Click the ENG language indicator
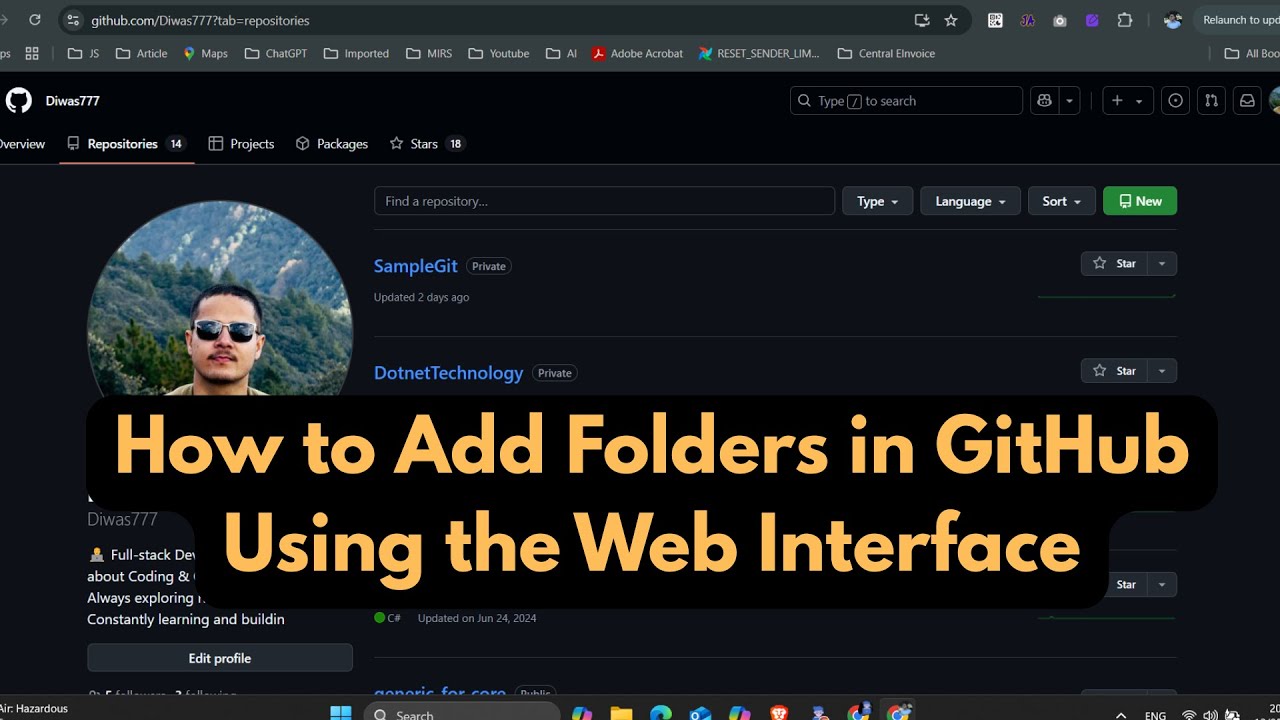Image resolution: width=1280 pixels, height=720 pixels. [1155, 715]
